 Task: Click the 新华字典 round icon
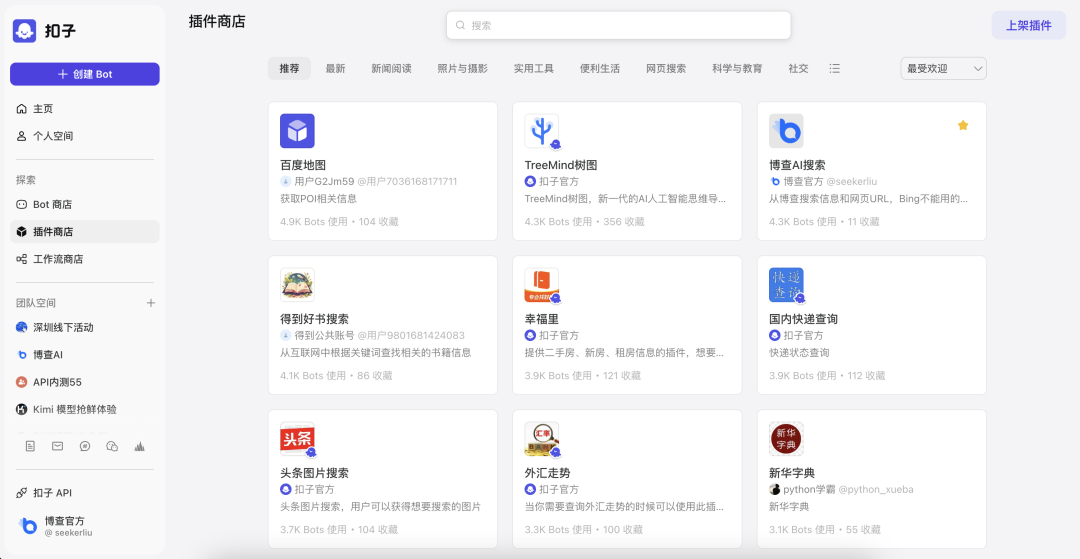[x=786, y=439]
